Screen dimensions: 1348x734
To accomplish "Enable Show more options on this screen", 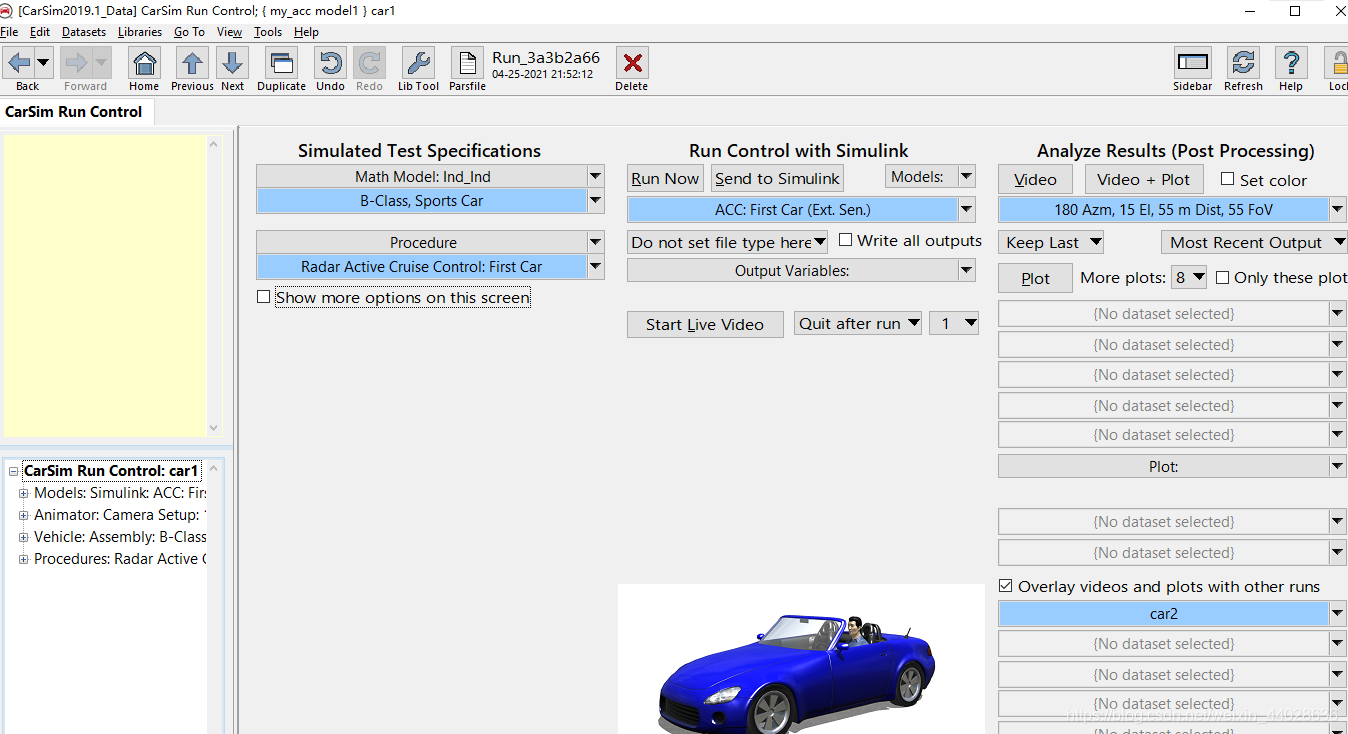I will click(x=264, y=297).
